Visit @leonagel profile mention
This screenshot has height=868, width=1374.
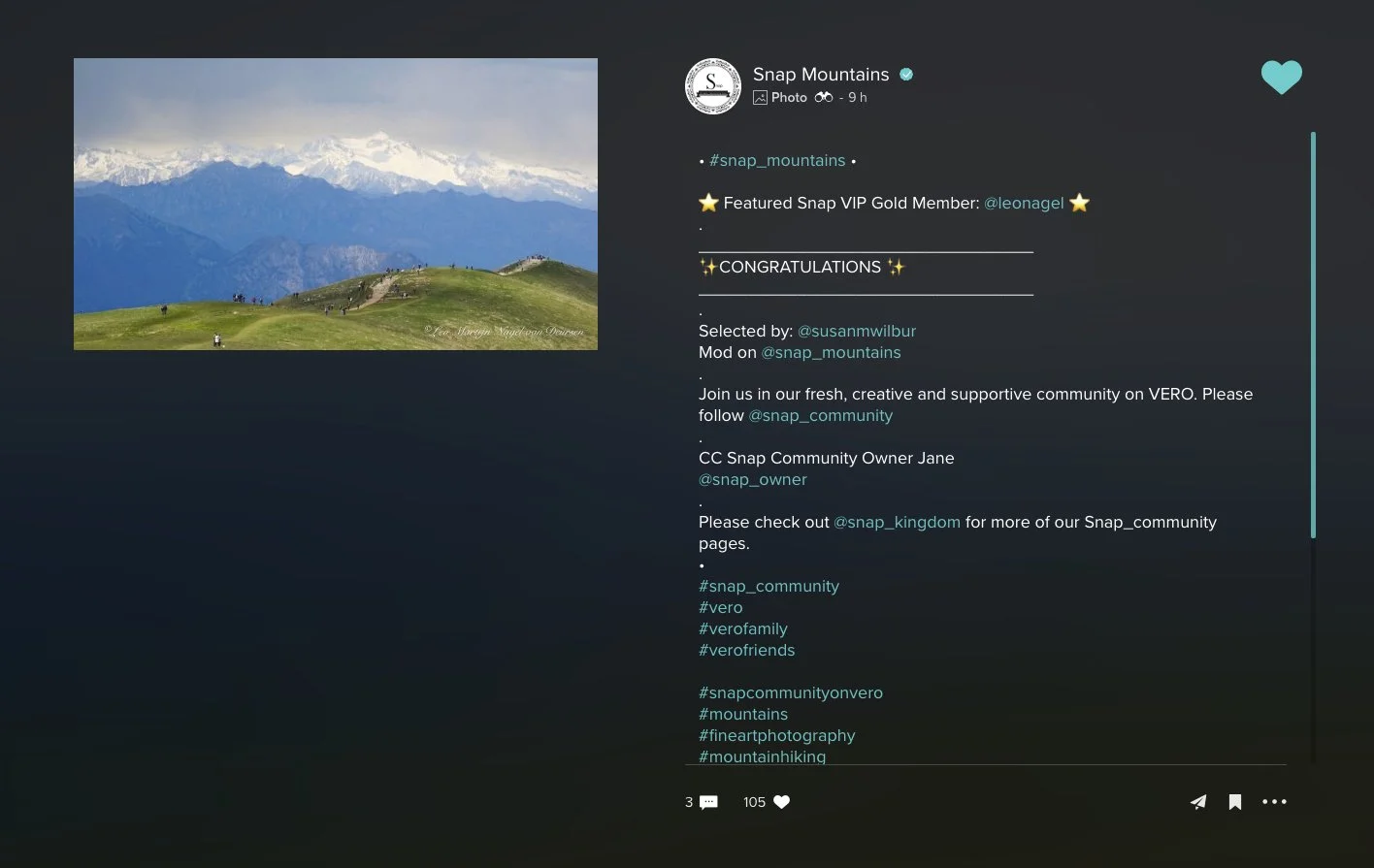coord(1024,204)
